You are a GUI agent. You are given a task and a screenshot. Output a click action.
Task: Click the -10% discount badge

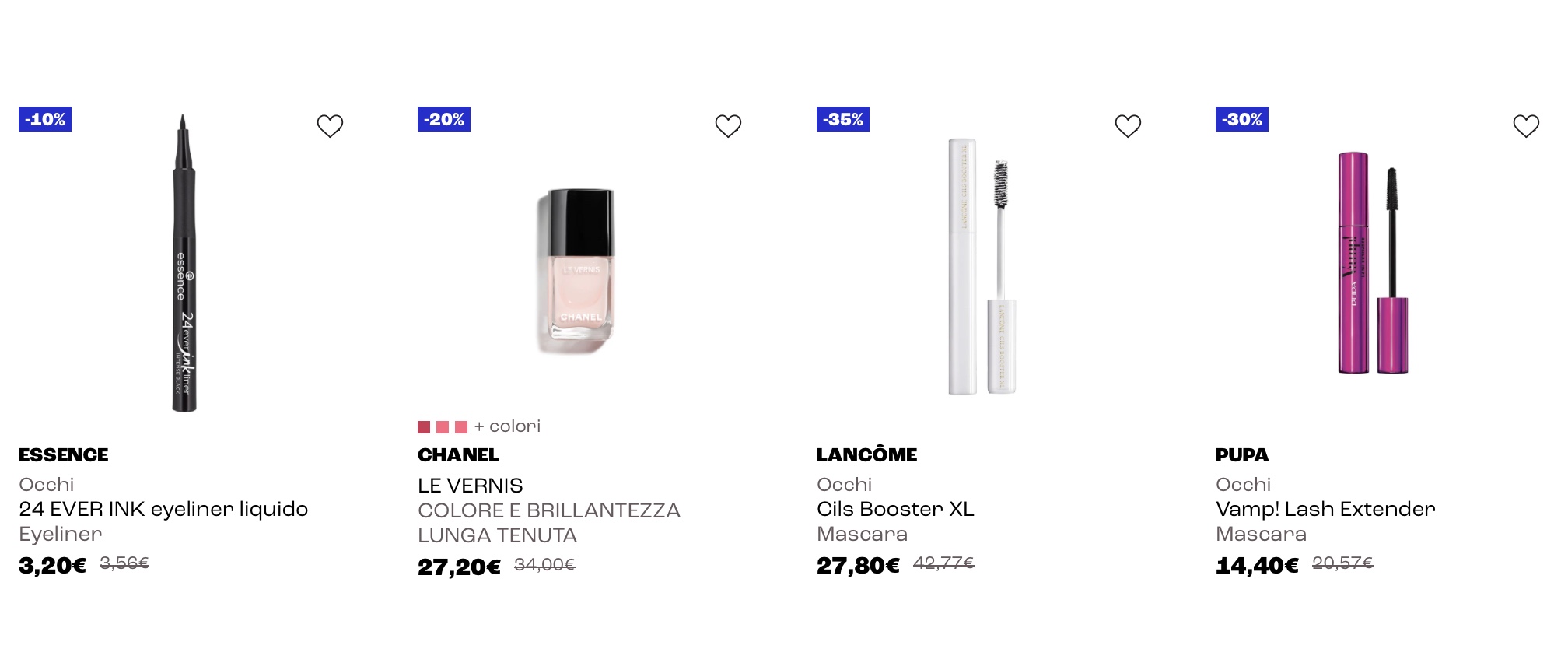coord(45,119)
